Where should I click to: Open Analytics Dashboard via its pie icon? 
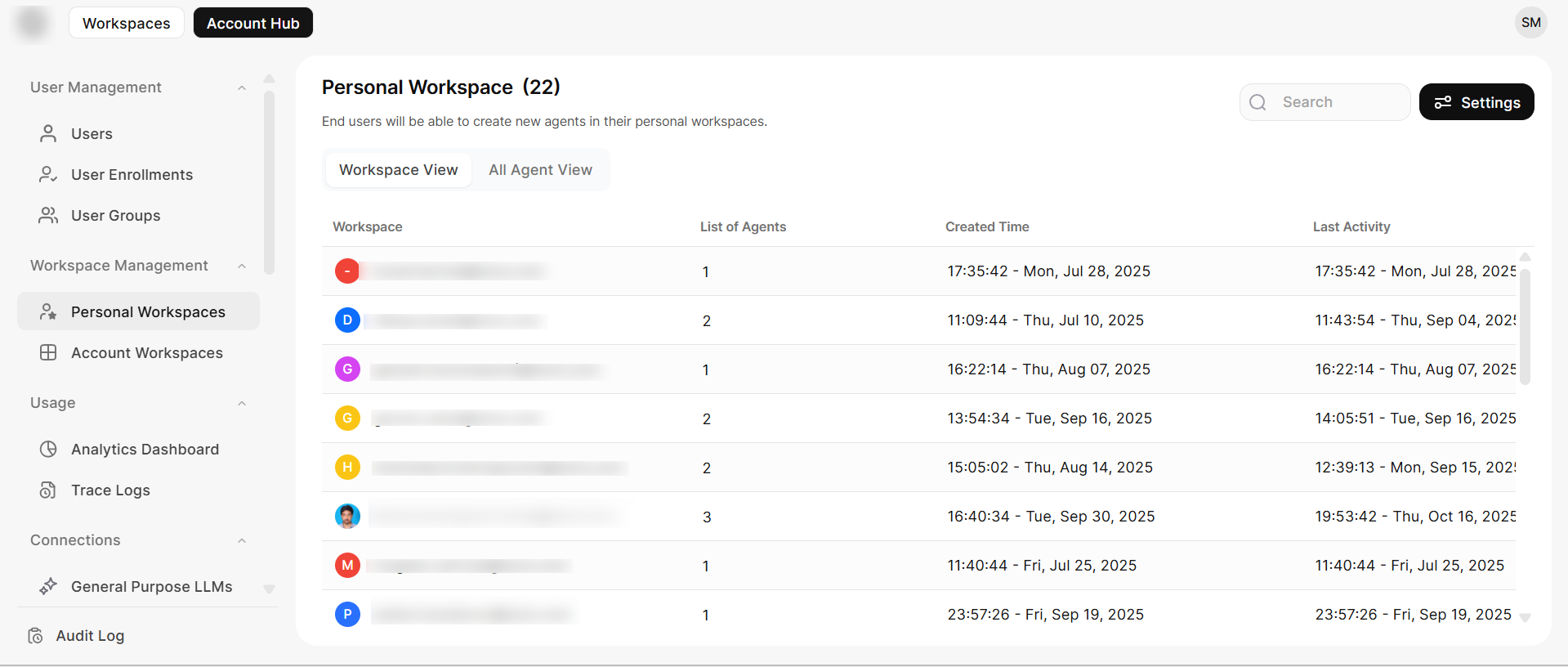click(48, 449)
